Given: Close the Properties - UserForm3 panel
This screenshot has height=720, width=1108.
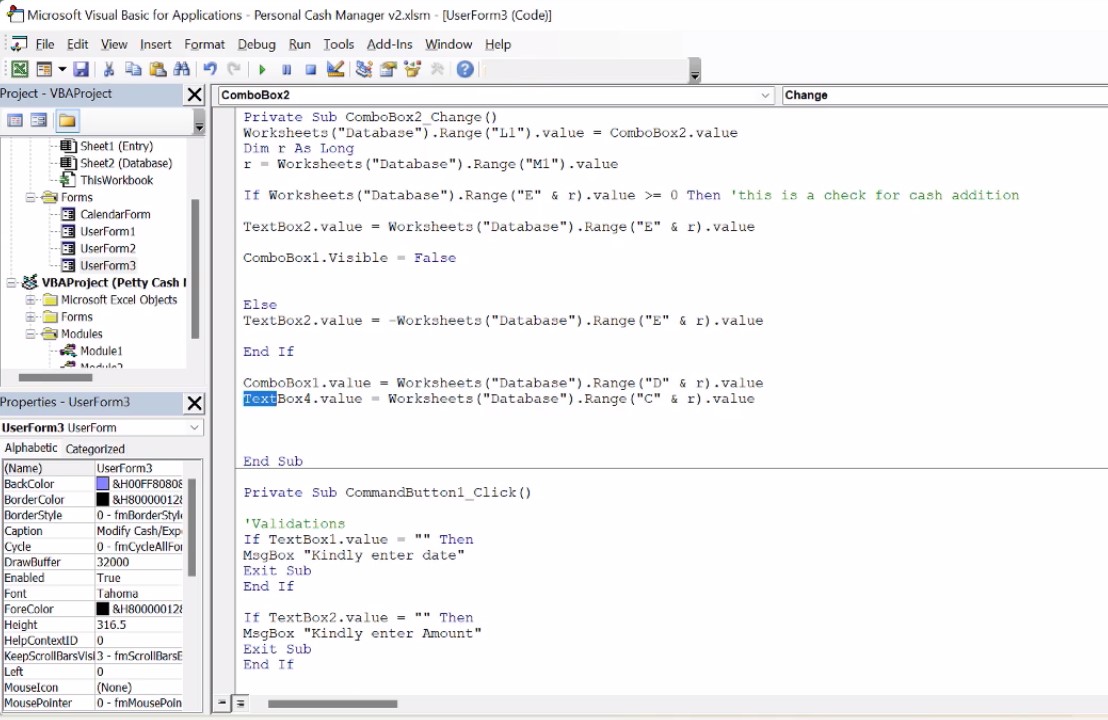Looking at the screenshot, I should (x=194, y=403).
